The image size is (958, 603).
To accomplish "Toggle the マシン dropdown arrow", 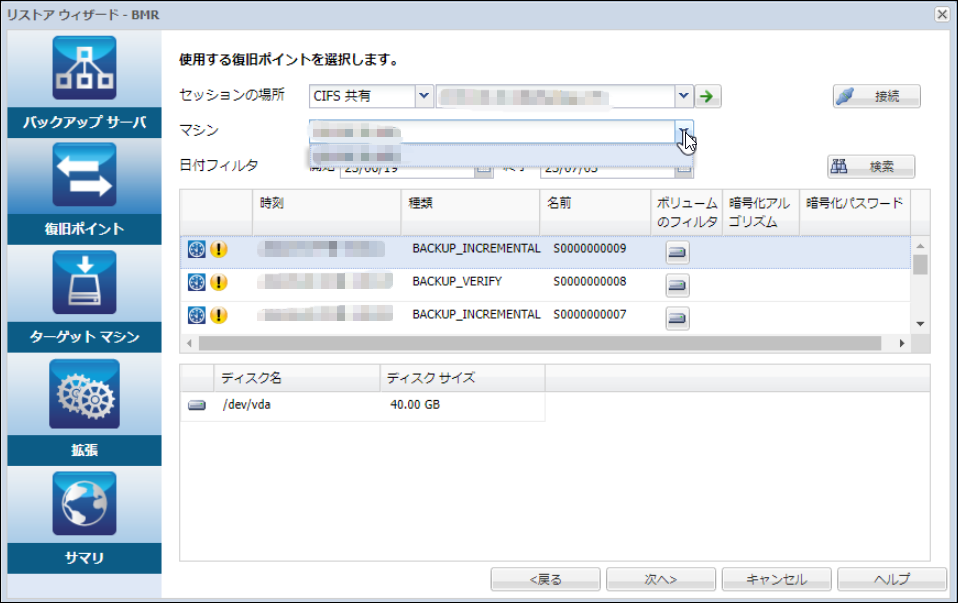I will 684,132.
